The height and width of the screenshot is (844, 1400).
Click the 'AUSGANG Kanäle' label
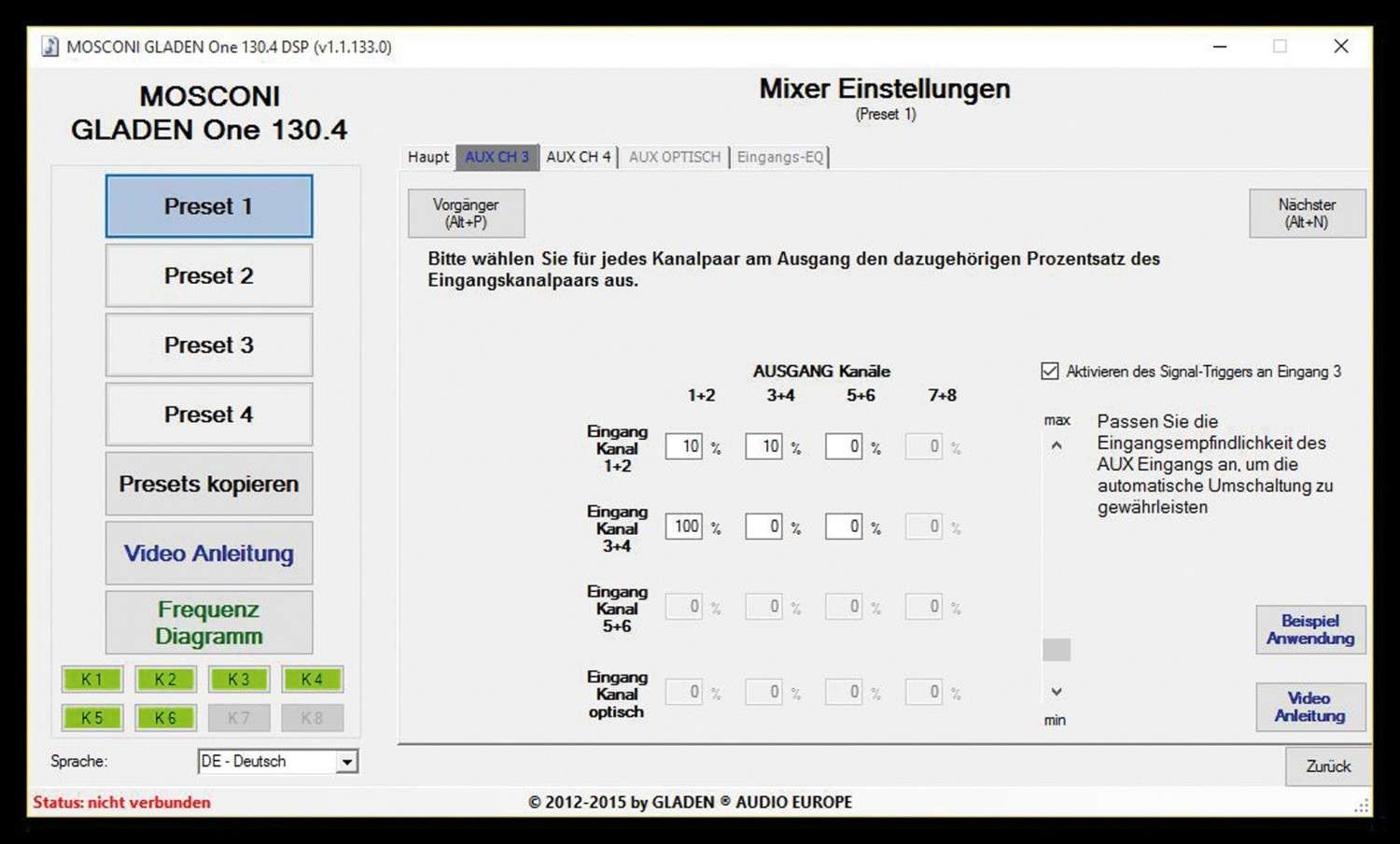(821, 371)
